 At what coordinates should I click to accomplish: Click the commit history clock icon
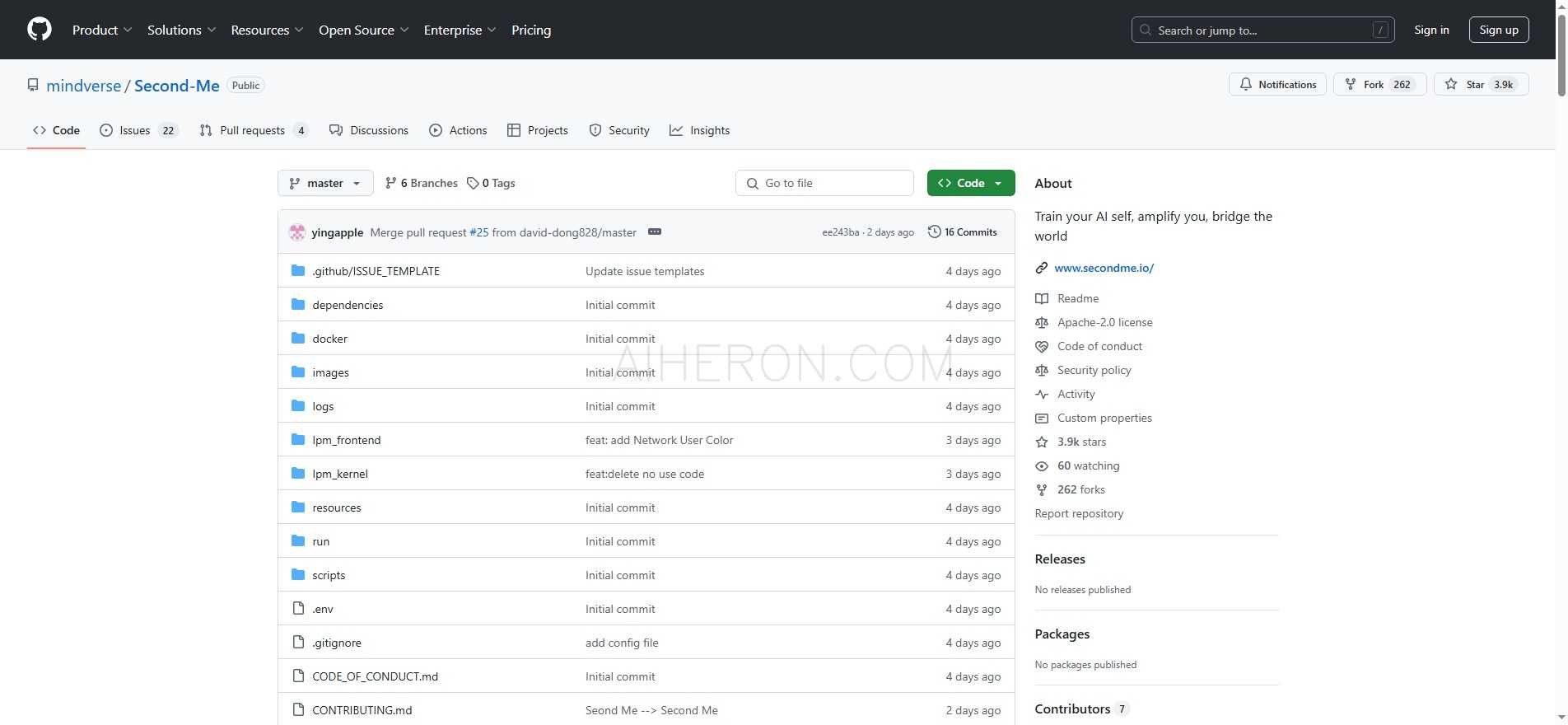click(934, 232)
